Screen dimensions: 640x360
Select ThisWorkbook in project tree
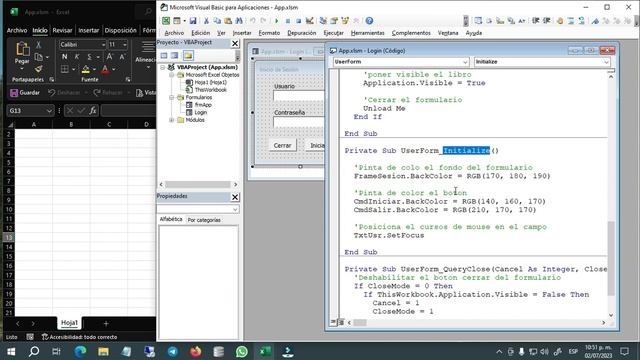pyautogui.click(x=210, y=90)
